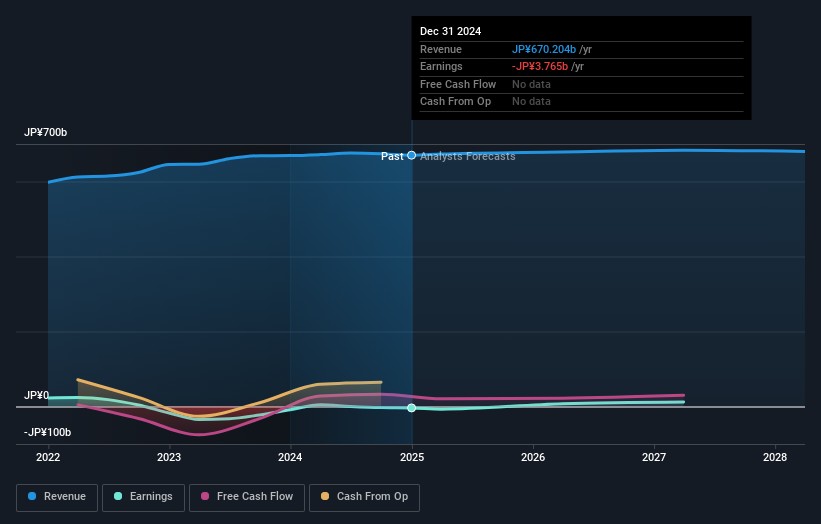Select the 2027 x-axis label

654,457
